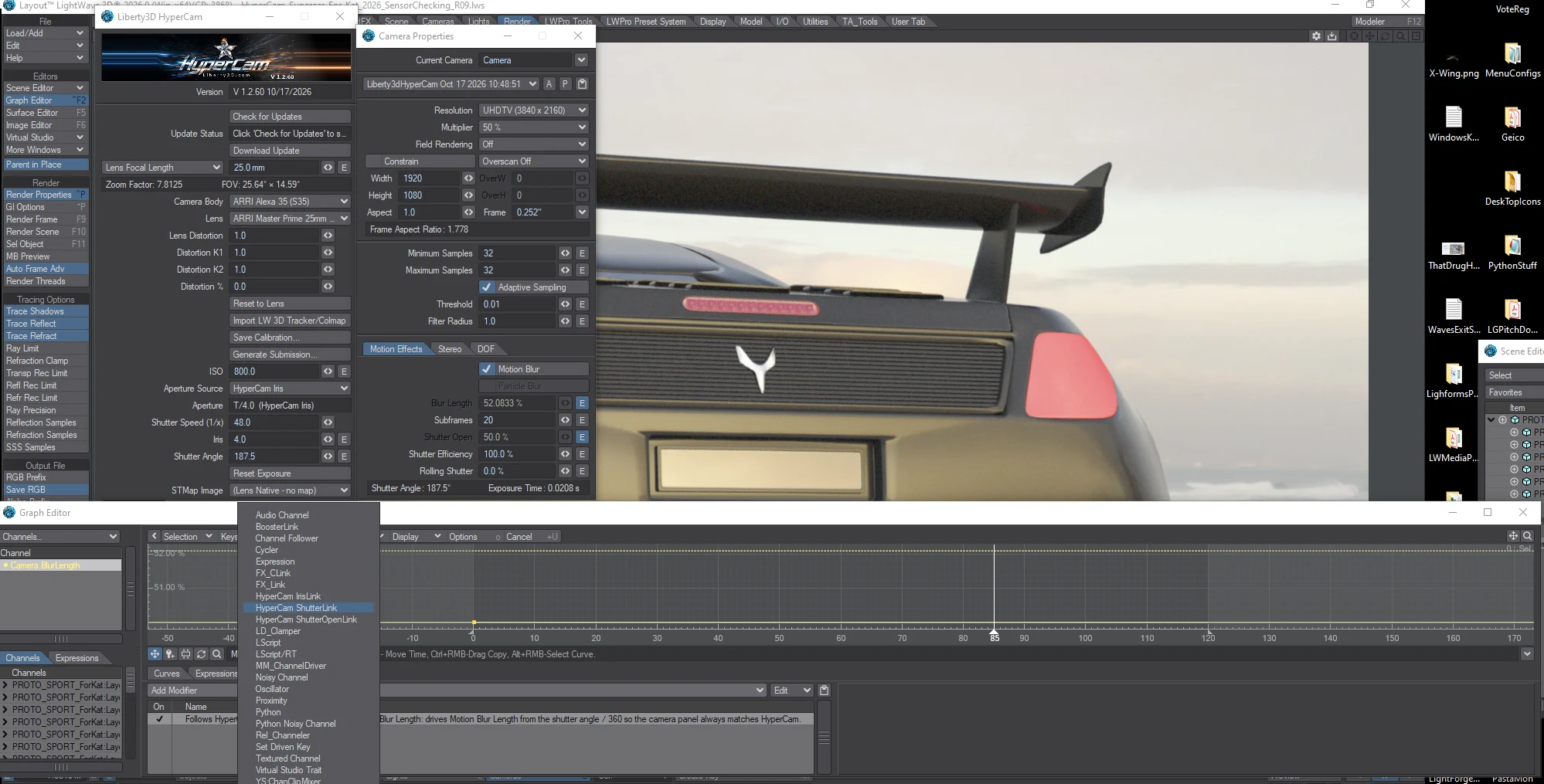Image resolution: width=1544 pixels, height=784 pixels.
Task: Toggle Auto Frame Adv option
Action: pos(46,269)
